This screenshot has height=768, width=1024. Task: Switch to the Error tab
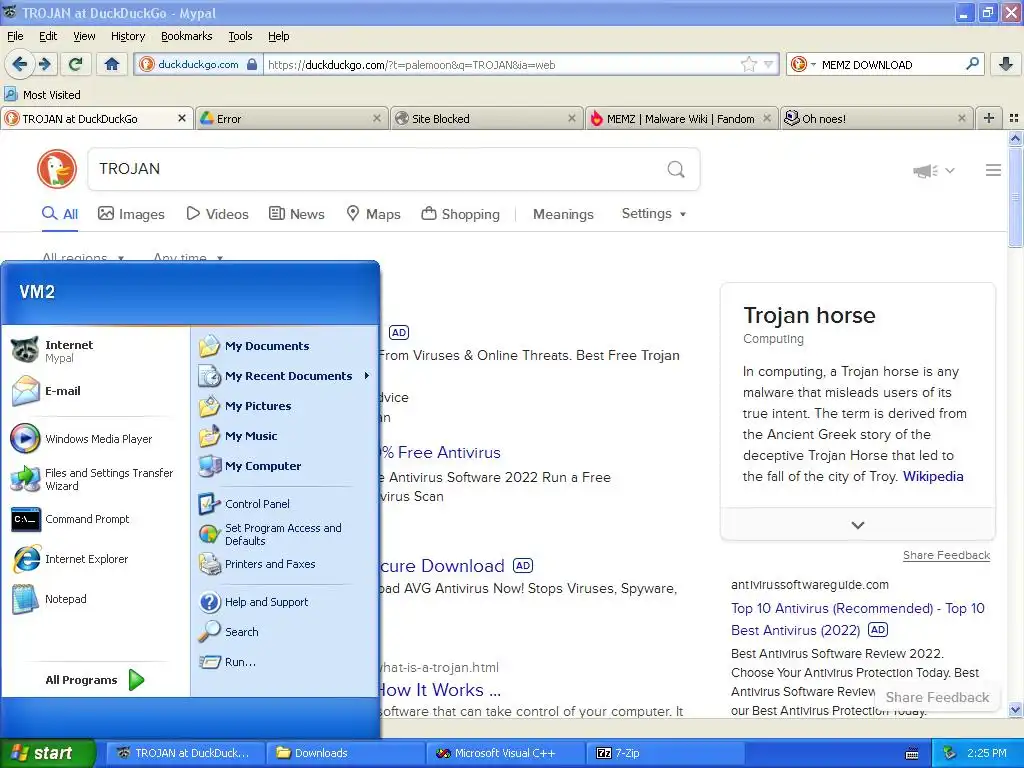pyautogui.click(x=290, y=118)
